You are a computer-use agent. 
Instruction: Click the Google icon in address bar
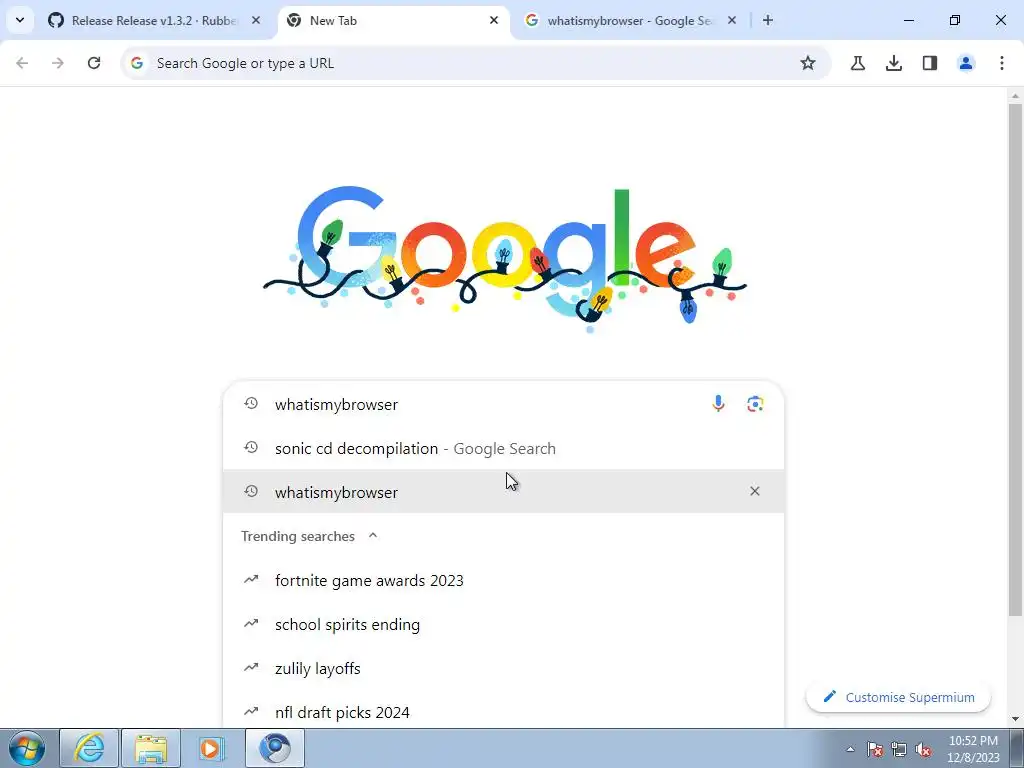coord(136,63)
